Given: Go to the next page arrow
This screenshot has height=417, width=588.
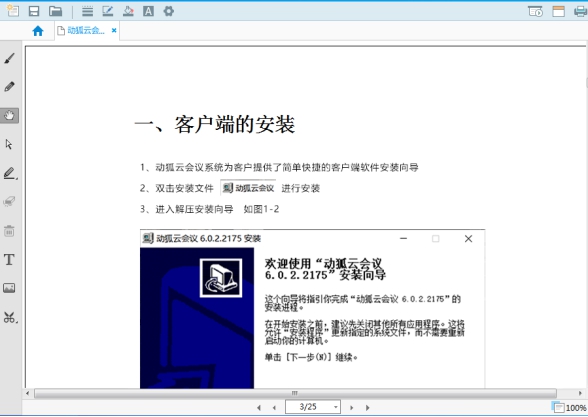Looking at the screenshot, I should [351, 407].
